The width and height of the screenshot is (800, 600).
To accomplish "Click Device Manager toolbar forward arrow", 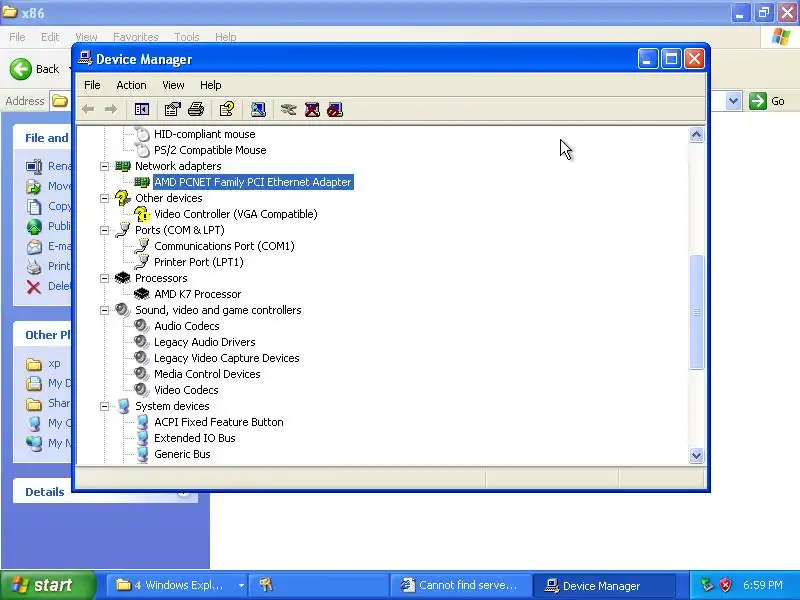I will tap(111, 109).
